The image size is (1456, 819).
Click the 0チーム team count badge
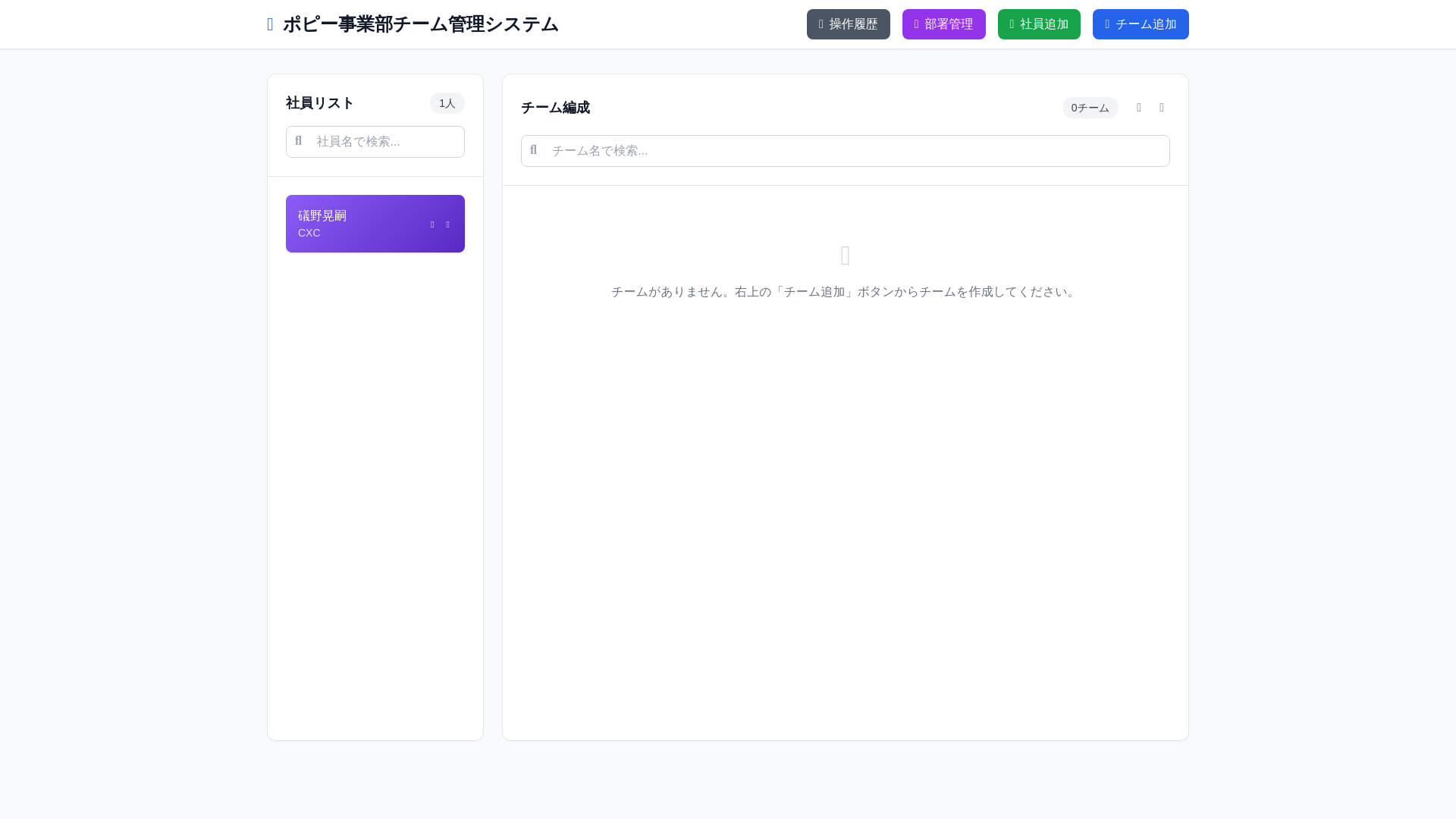(x=1090, y=108)
